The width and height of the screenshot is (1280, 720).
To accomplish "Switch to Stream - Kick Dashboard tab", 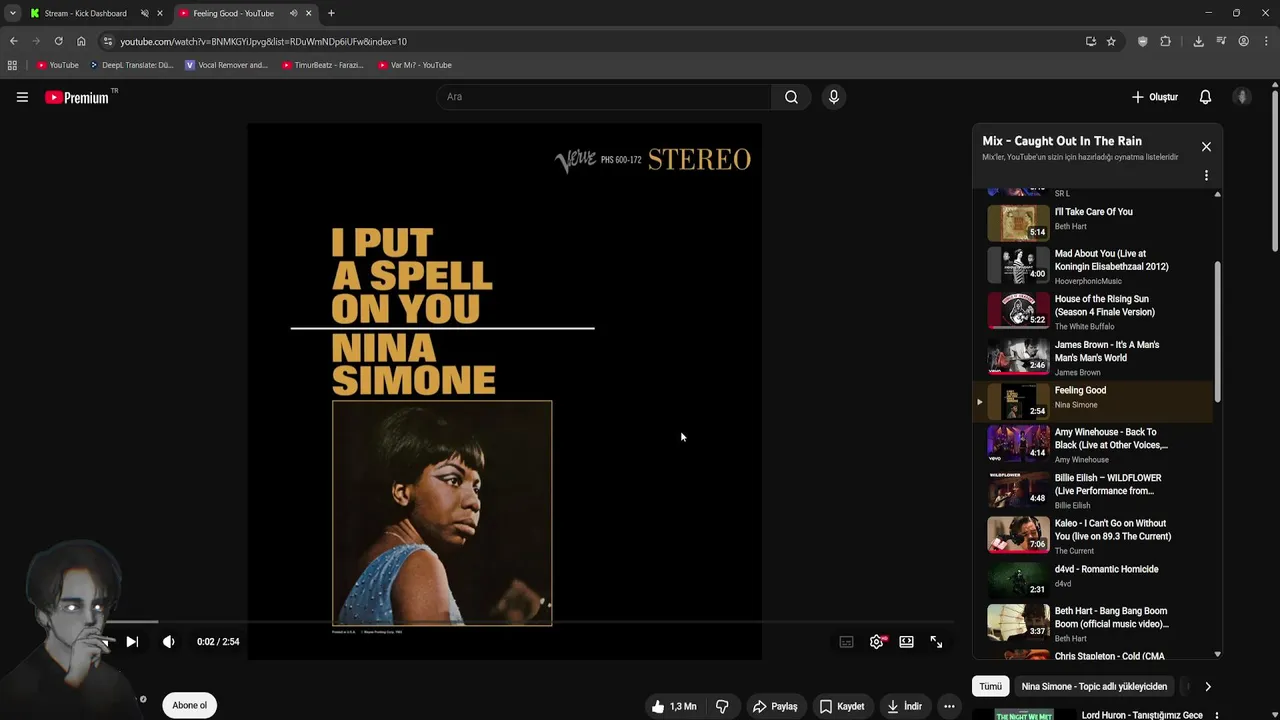I will click(86, 13).
